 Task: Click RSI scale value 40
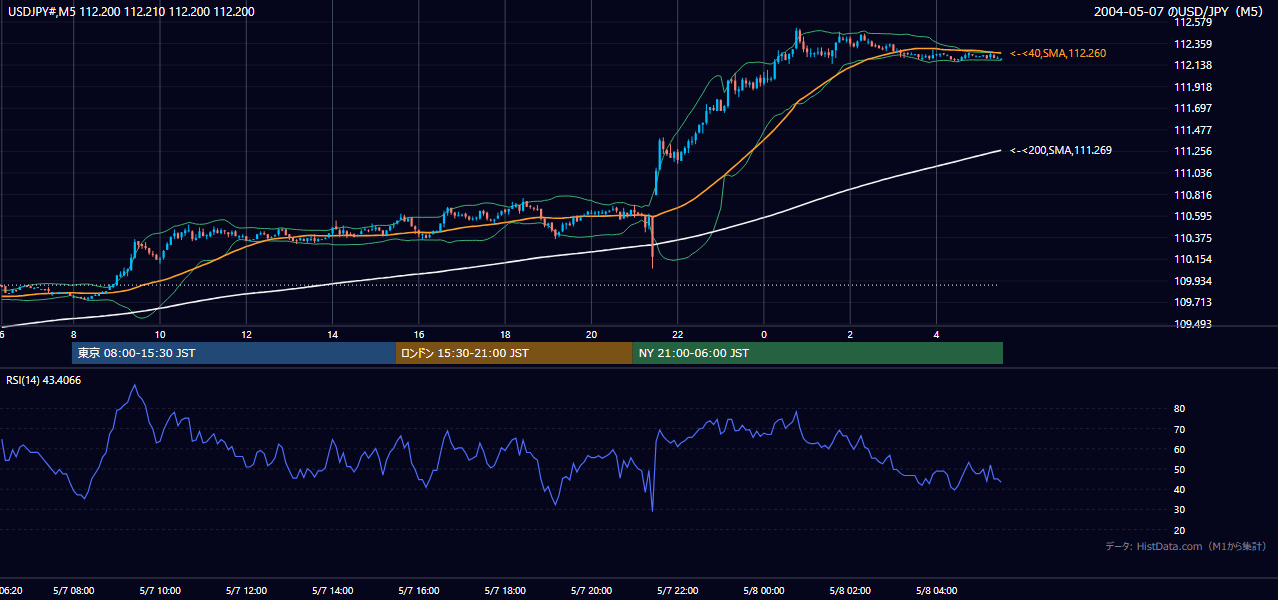click(1180, 489)
